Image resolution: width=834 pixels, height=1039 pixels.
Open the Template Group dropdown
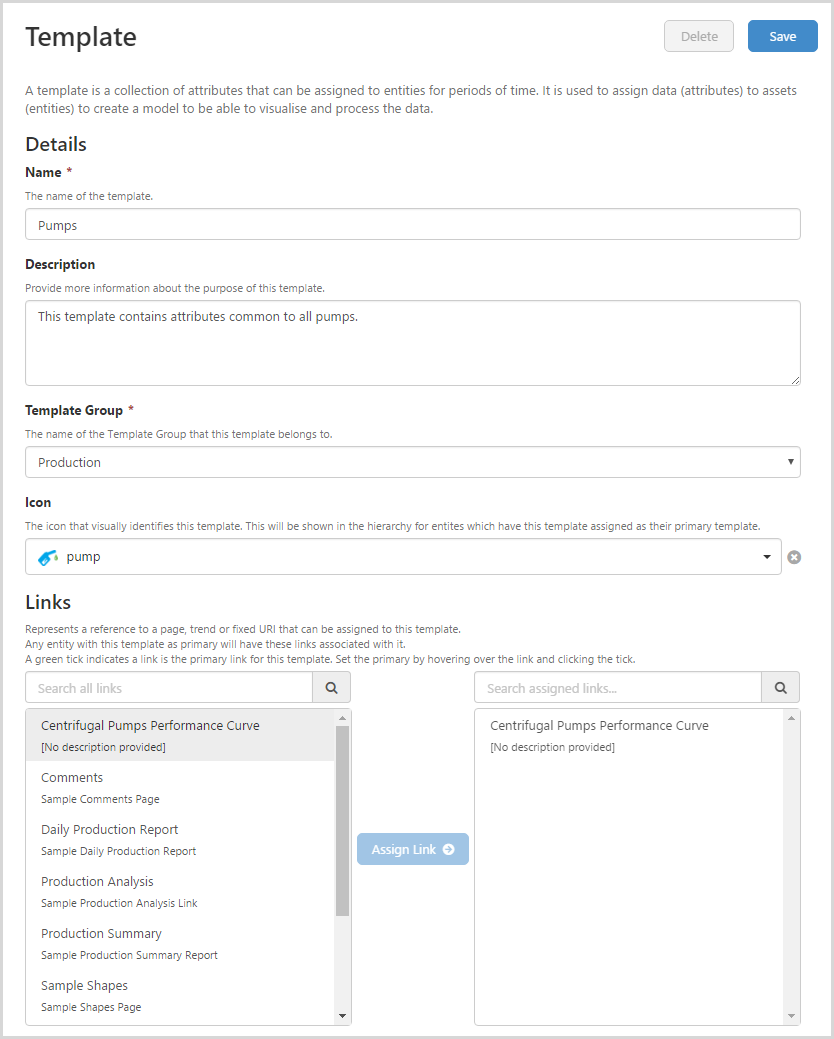412,462
